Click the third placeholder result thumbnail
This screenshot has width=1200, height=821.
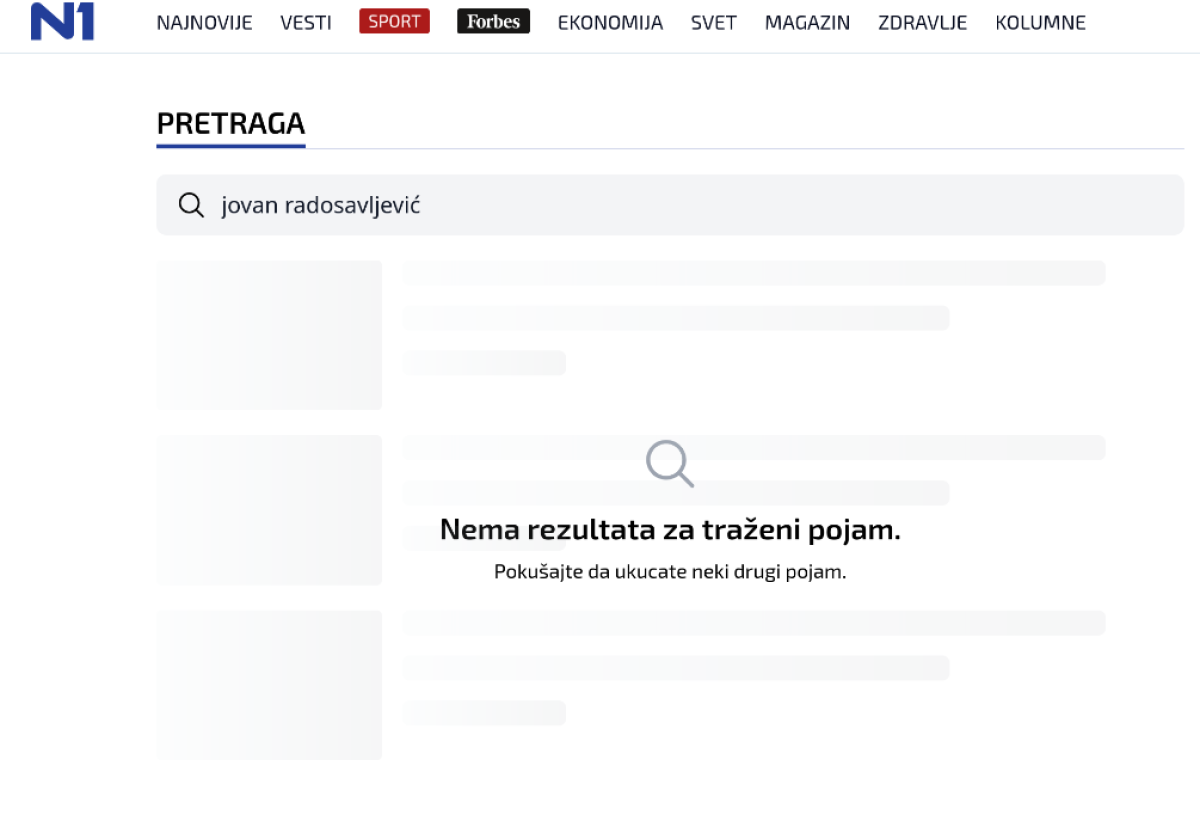[x=269, y=685]
